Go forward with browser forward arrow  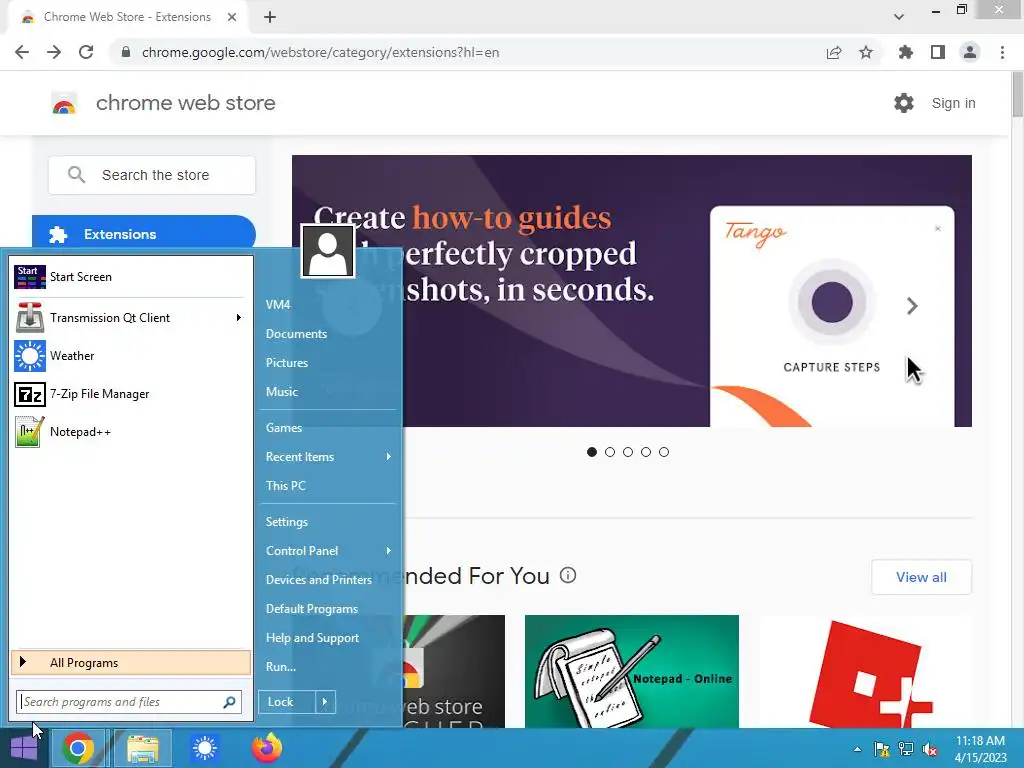pyautogui.click(x=54, y=52)
